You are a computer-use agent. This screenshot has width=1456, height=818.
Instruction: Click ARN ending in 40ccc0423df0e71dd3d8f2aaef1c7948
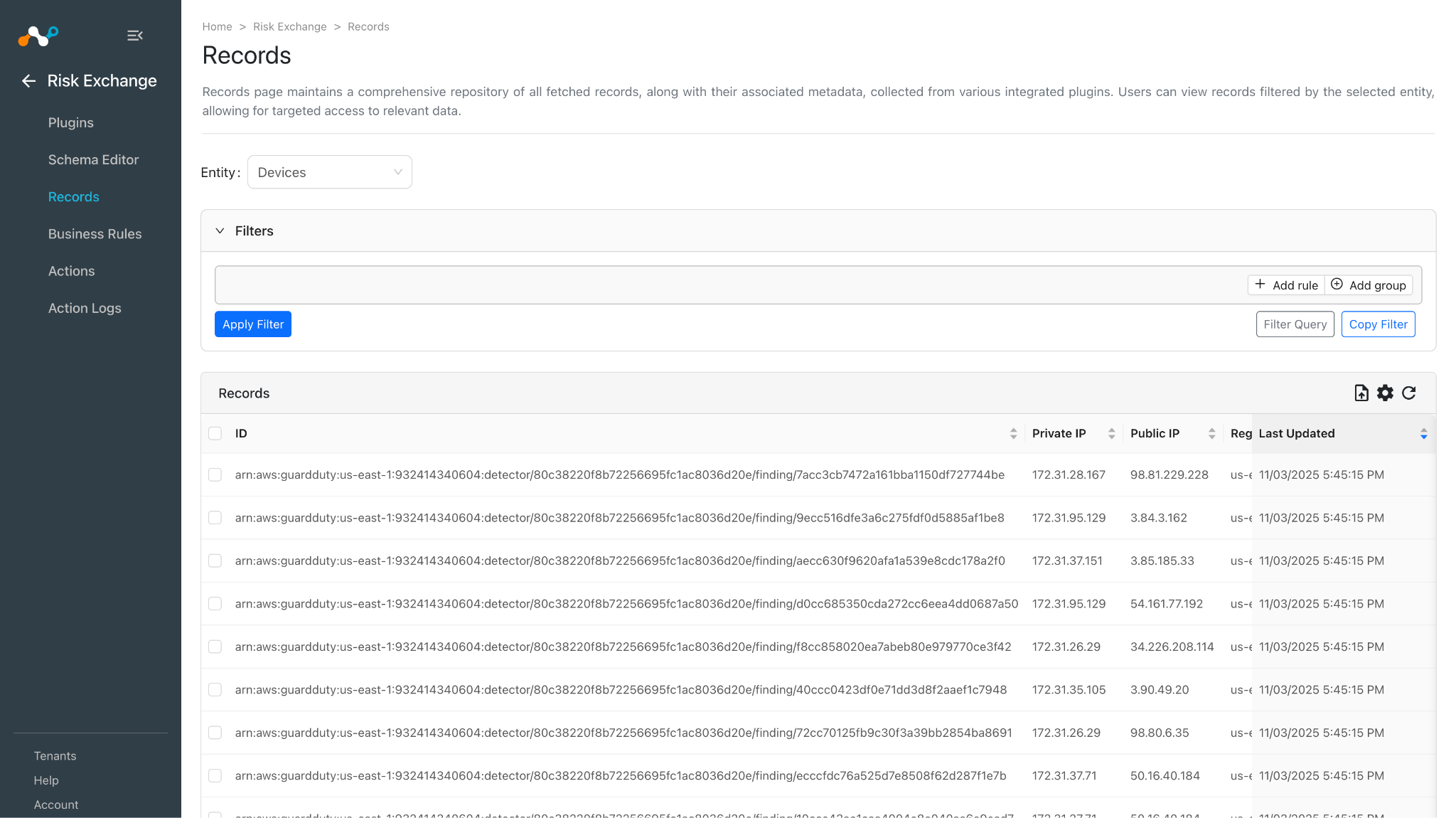tap(621, 690)
